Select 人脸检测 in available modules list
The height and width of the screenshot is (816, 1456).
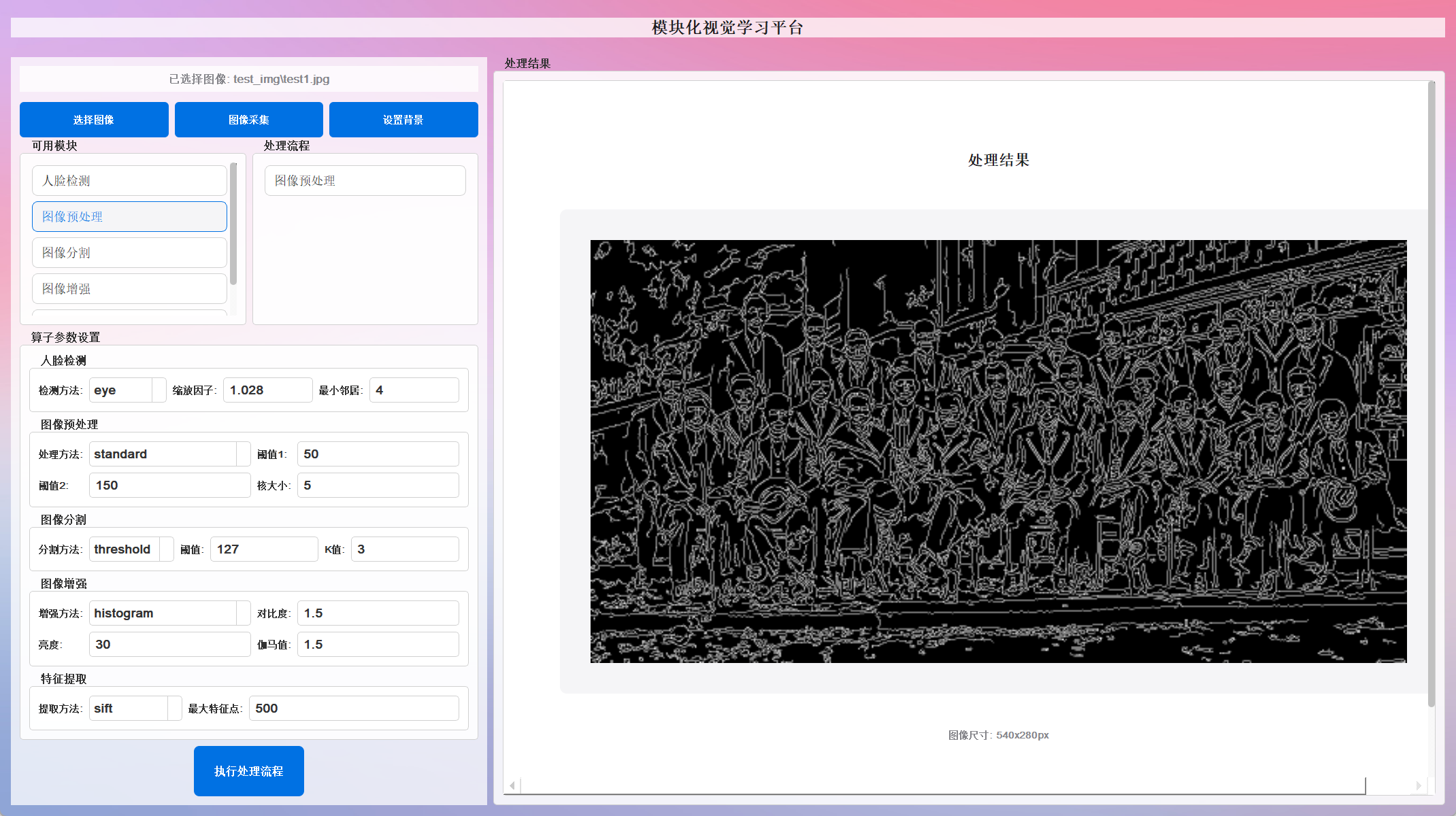(129, 180)
